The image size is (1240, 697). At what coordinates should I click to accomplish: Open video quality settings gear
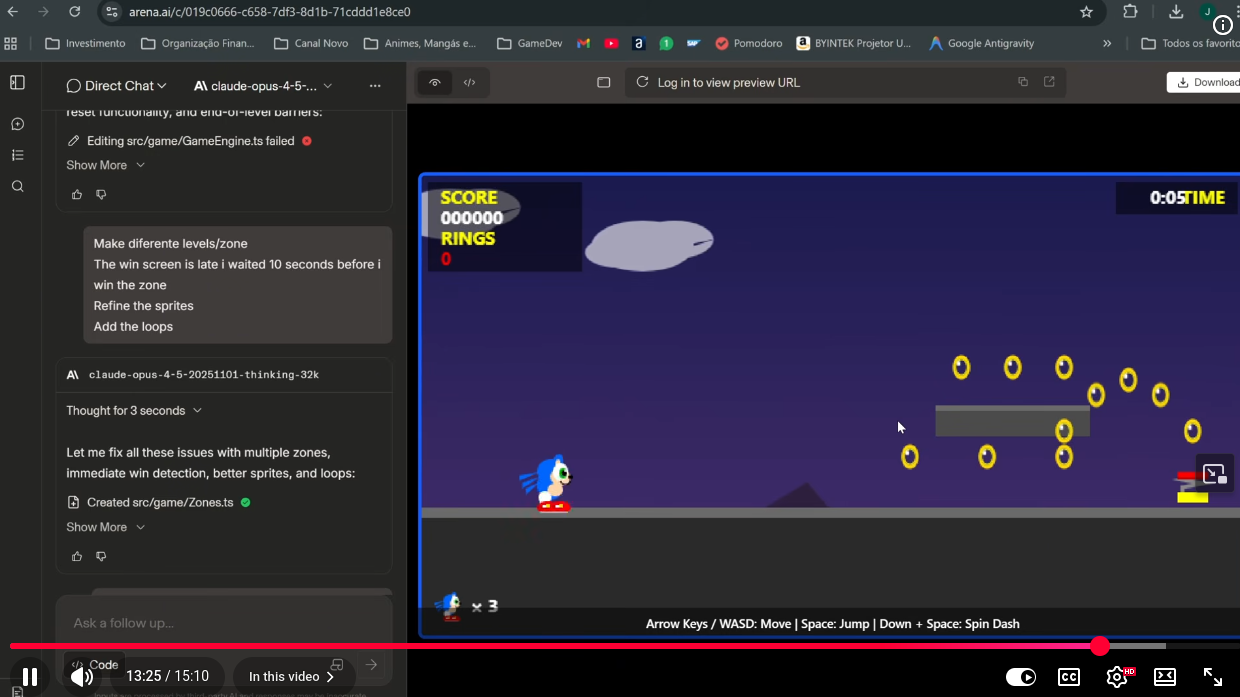pos(1116,677)
